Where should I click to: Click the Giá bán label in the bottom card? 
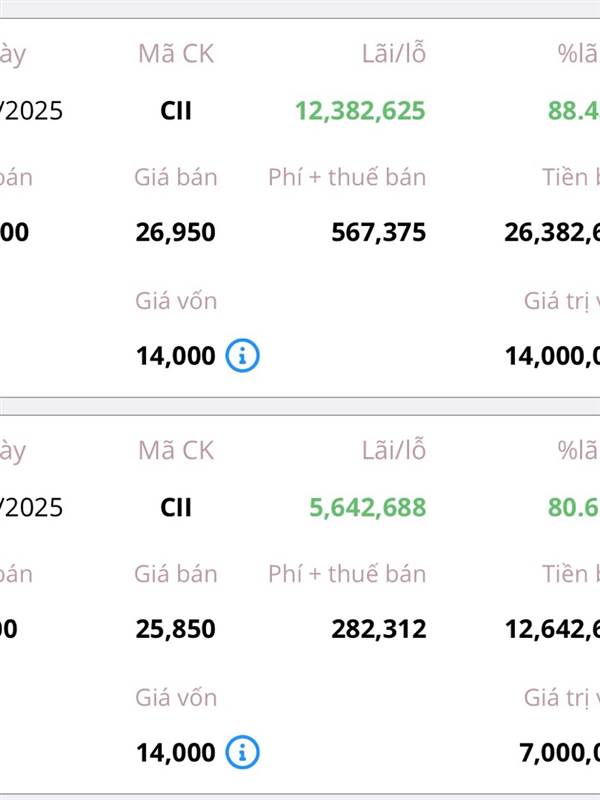176,574
